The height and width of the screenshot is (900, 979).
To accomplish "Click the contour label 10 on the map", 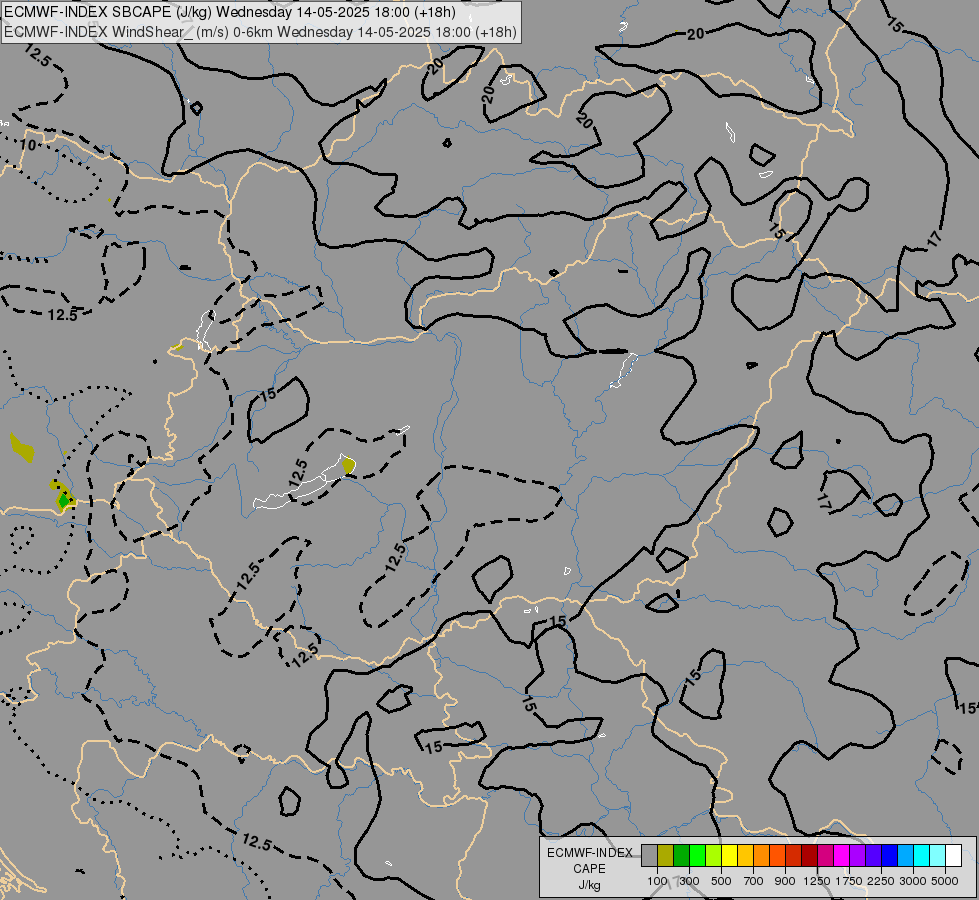I will (x=27, y=146).
